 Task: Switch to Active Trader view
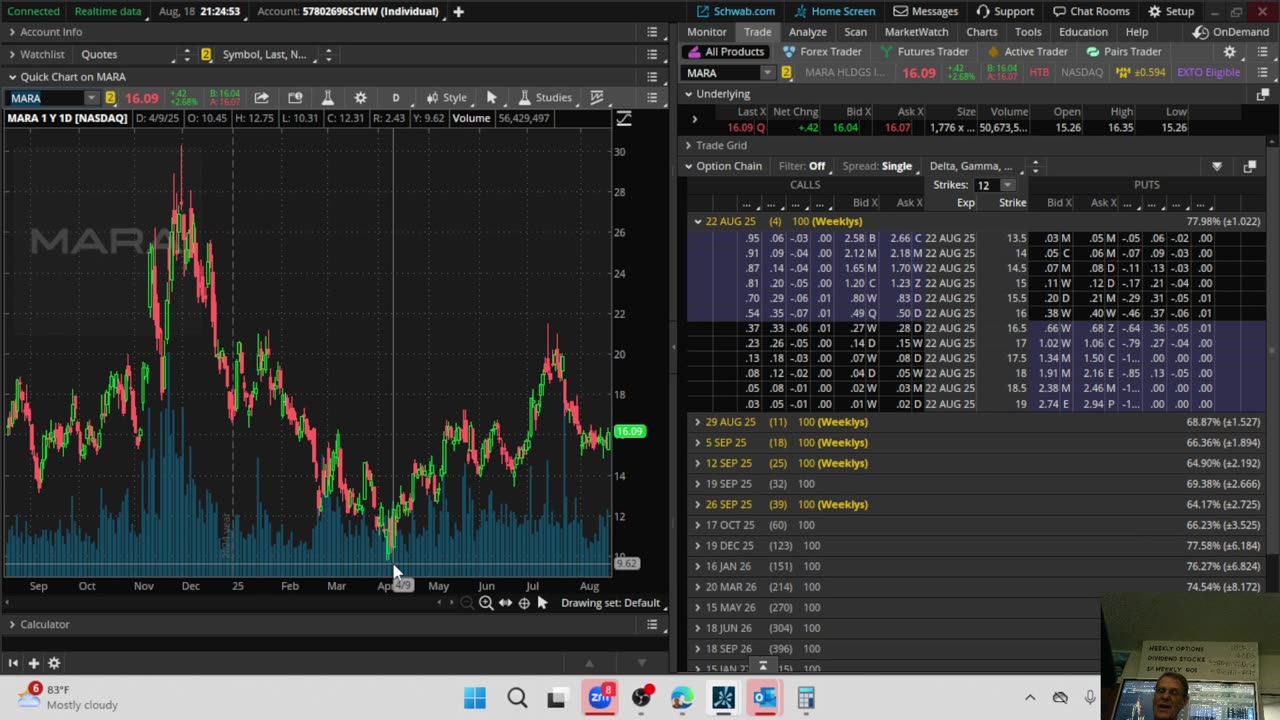pyautogui.click(x=1027, y=52)
